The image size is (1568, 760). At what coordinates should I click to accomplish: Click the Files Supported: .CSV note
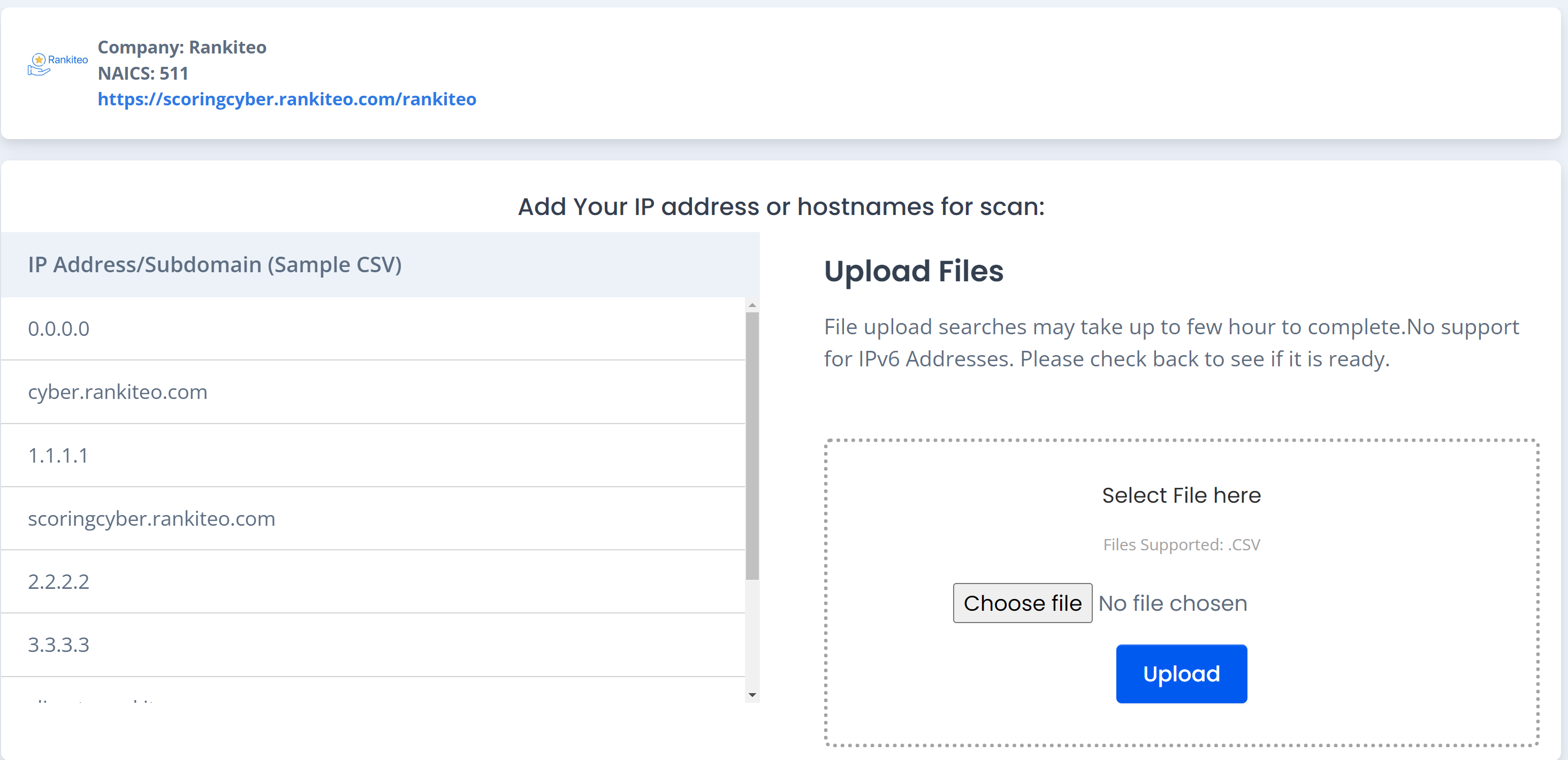[1181, 544]
